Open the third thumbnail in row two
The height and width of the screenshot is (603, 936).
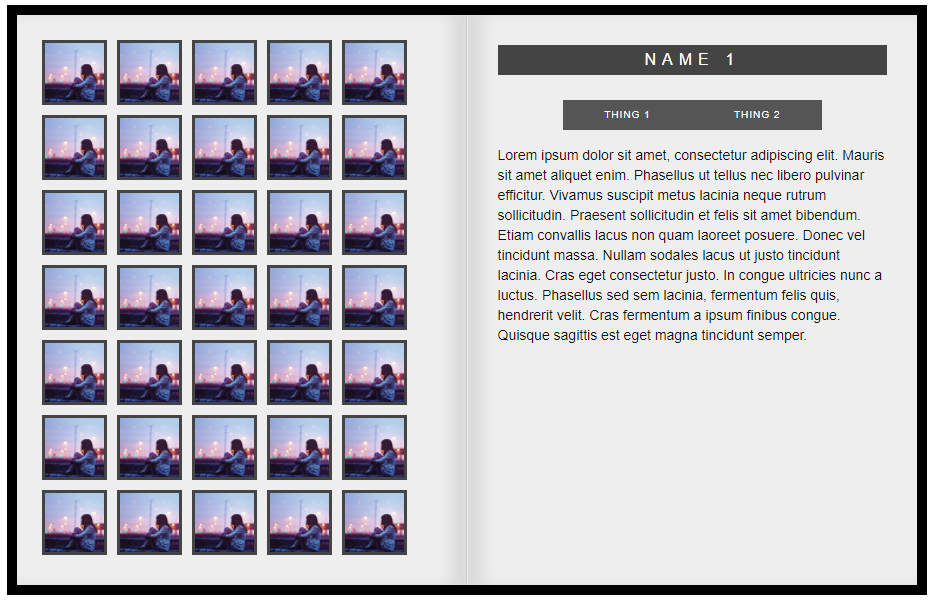click(x=224, y=147)
